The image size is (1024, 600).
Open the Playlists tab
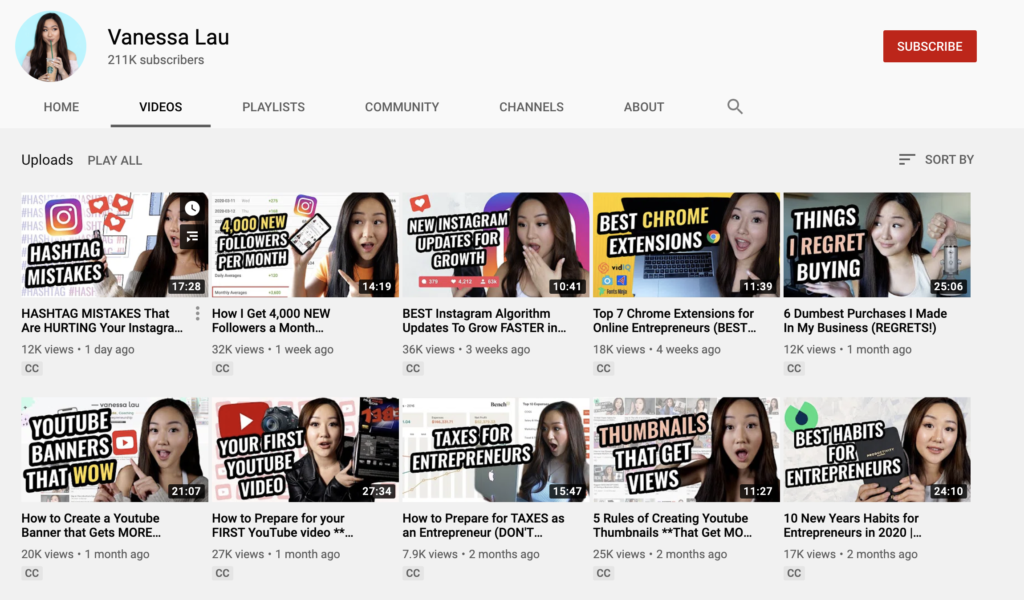point(274,107)
